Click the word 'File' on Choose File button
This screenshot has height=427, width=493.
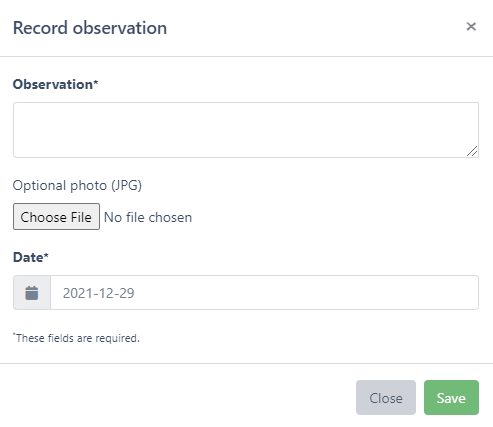point(81,217)
